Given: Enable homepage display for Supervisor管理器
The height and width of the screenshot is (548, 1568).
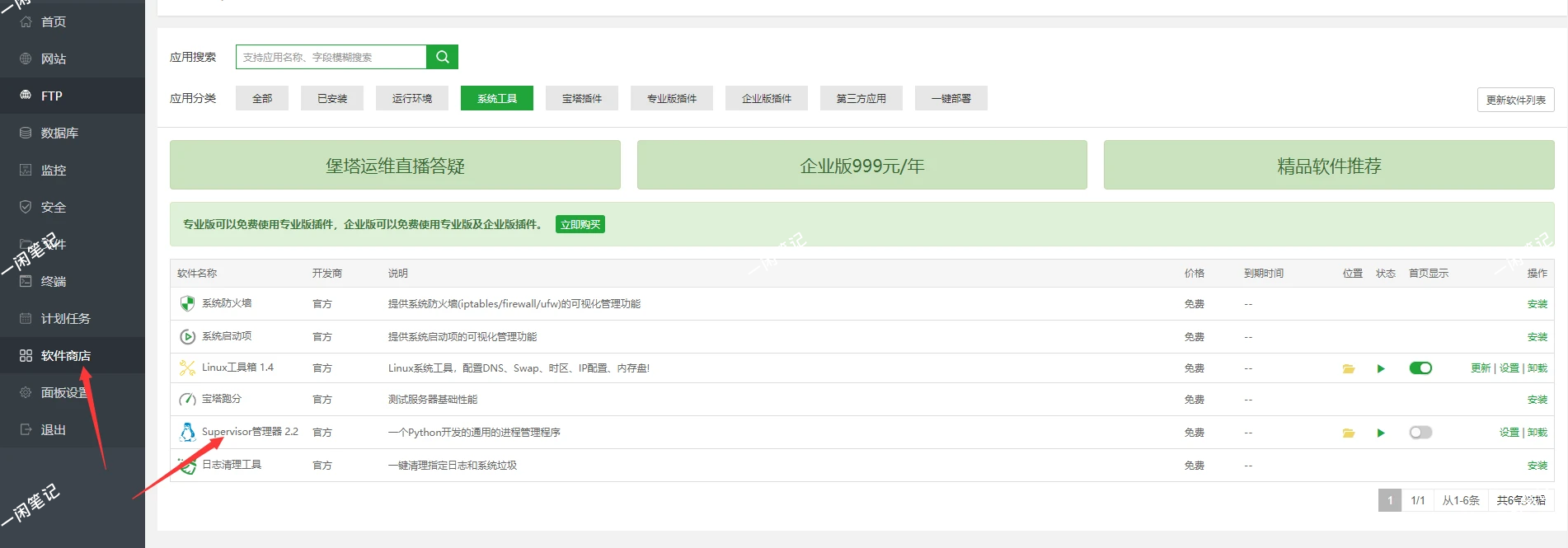Looking at the screenshot, I should tap(1420, 433).
